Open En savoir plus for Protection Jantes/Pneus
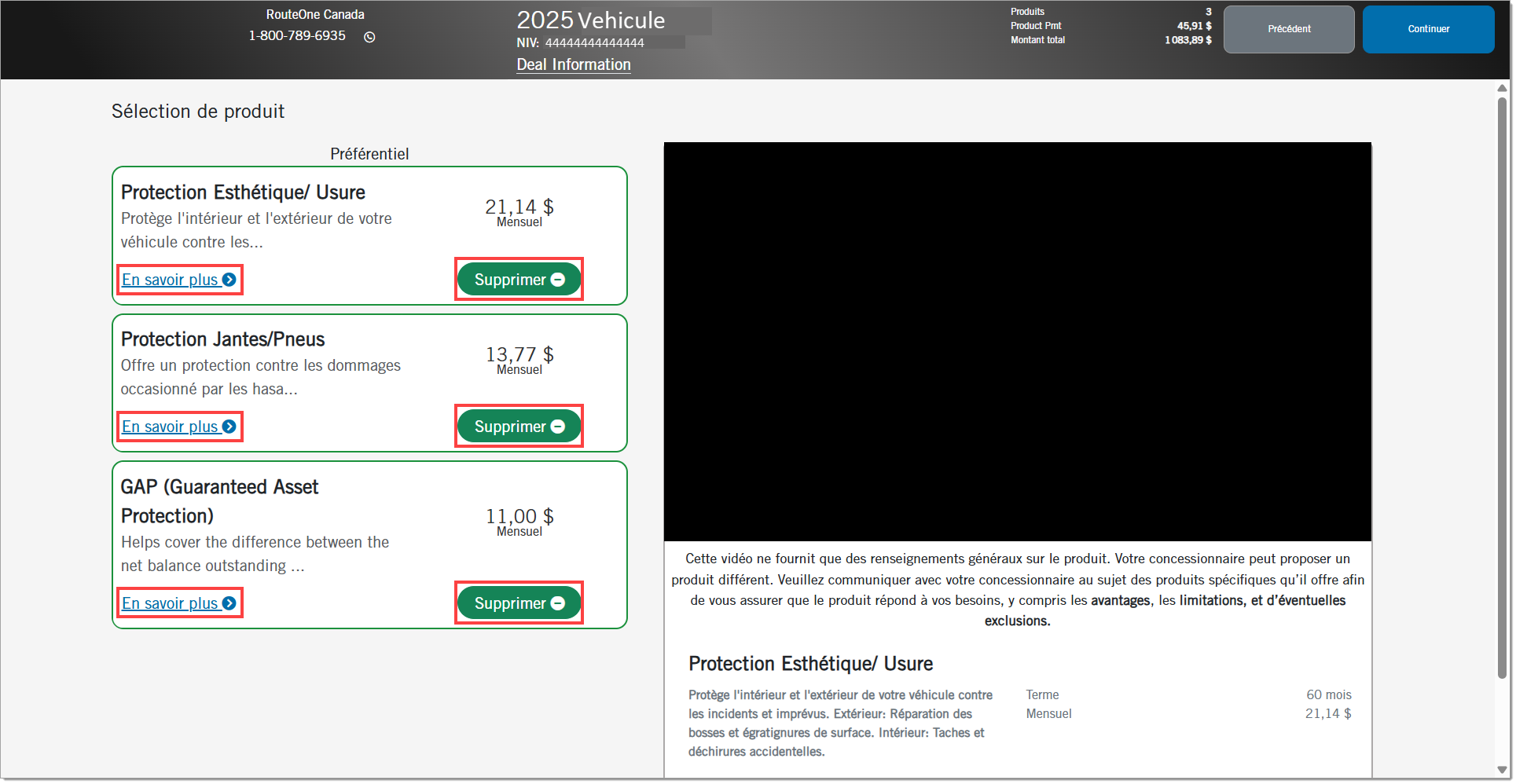The width and height of the screenshot is (1516, 784). pyautogui.click(x=179, y=427)
